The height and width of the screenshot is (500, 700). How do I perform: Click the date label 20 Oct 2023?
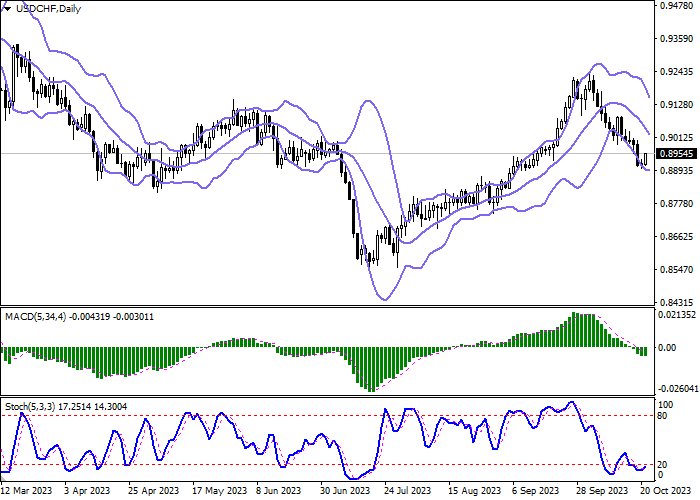coord(666,491)
